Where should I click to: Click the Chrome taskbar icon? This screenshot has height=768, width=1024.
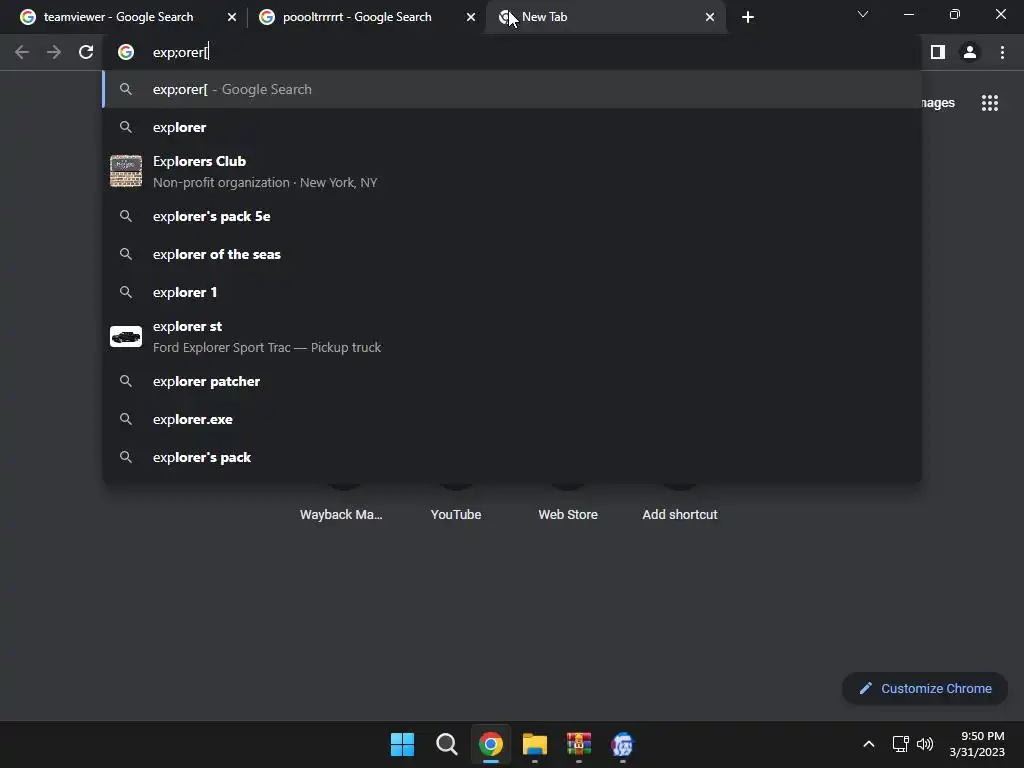pyautogui.click(x=490, y=744)
